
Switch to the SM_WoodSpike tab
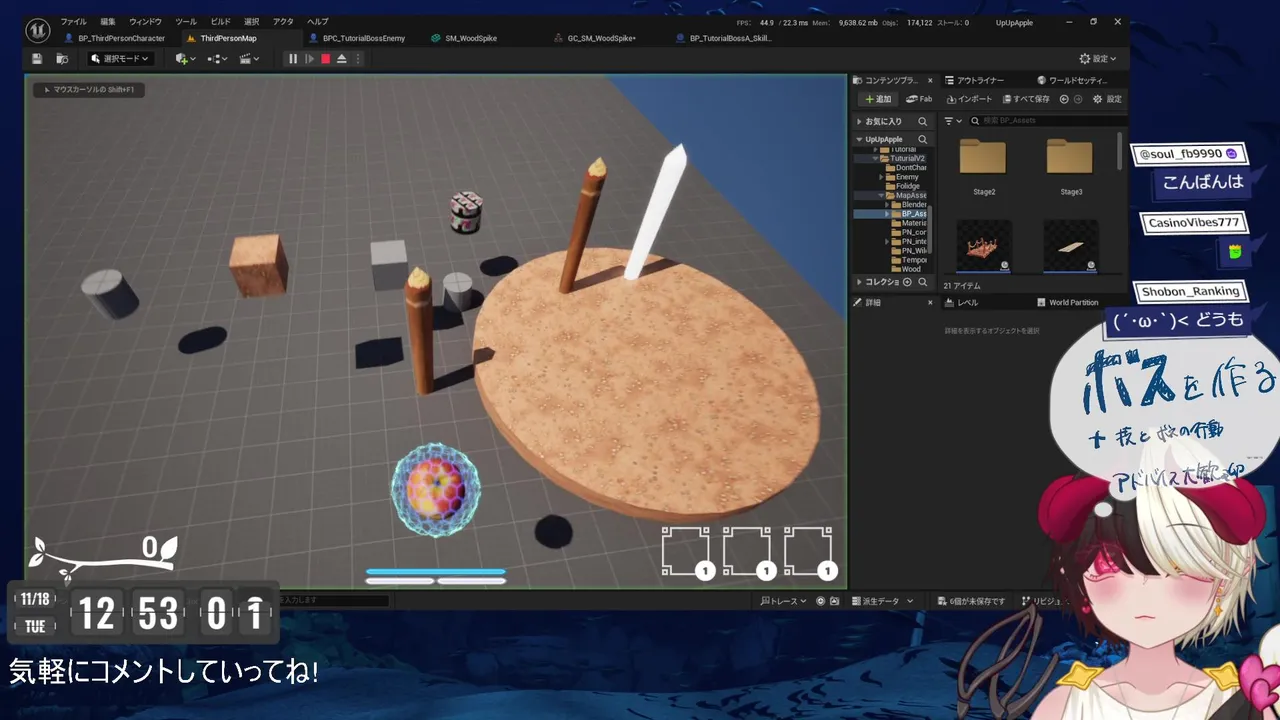click(464, 38)
